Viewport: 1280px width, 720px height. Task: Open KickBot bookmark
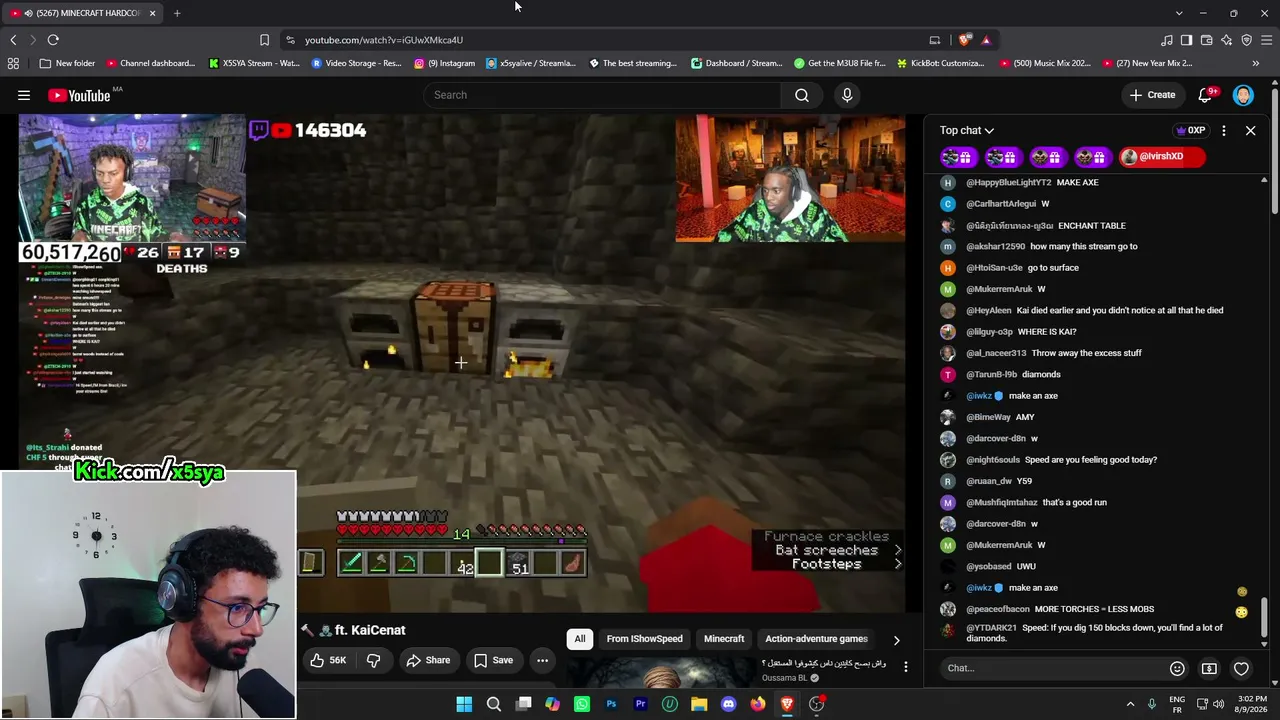pos(941,63)
